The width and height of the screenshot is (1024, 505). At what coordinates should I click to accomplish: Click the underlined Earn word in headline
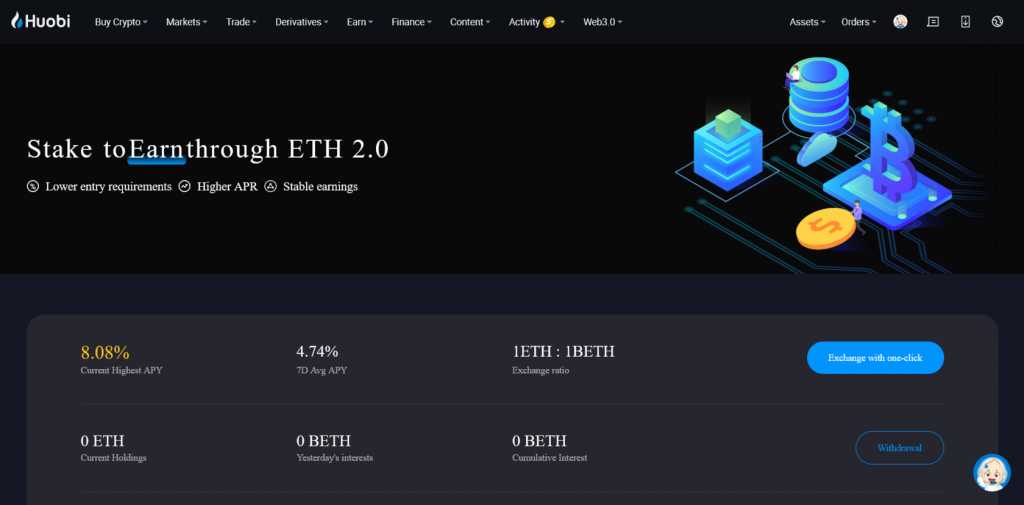tap(157, 150)
